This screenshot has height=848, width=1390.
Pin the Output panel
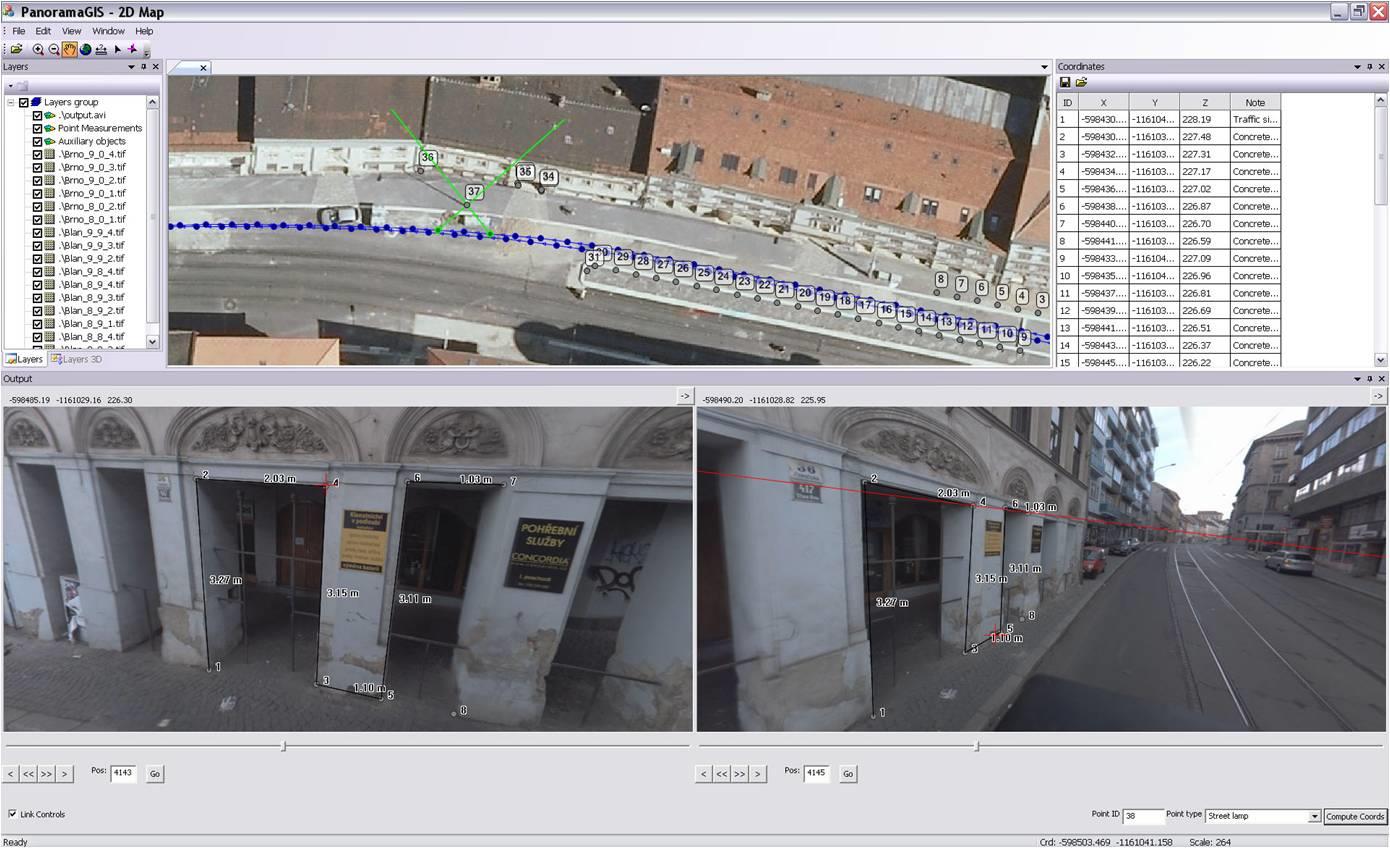click(1370, 379)
